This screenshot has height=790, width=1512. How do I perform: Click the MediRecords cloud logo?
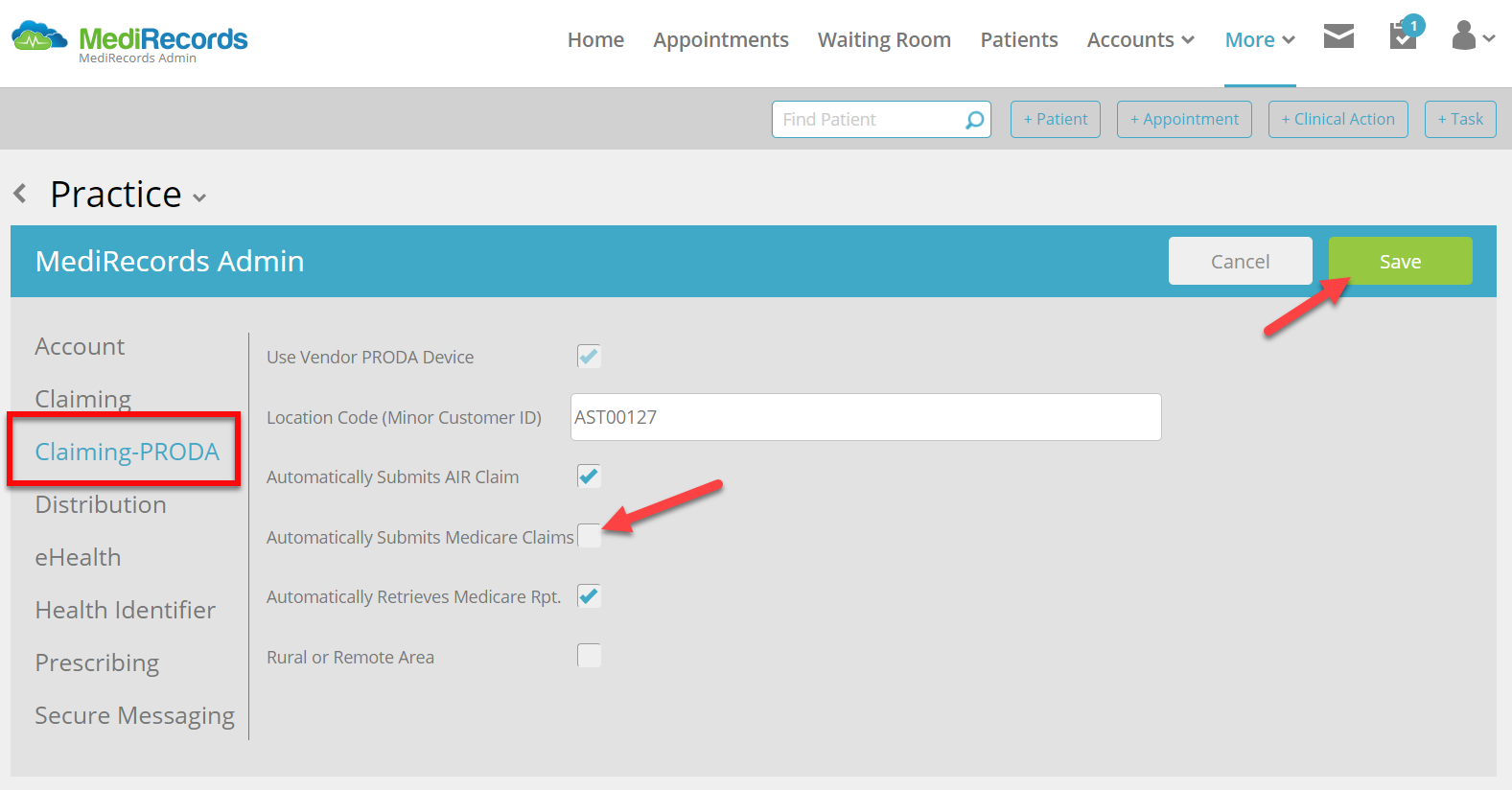[39, 37]
